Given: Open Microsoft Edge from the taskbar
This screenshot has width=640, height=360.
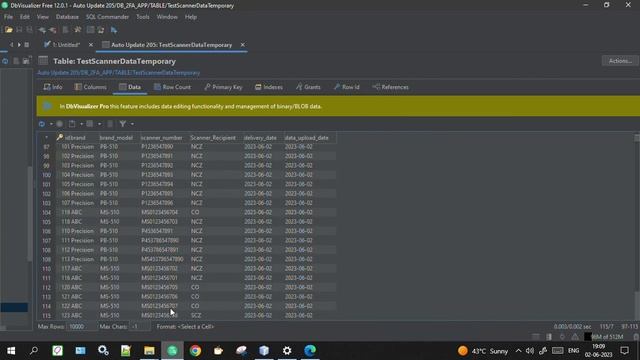Looking at the screenshot, I should click(x=310, y=351).
